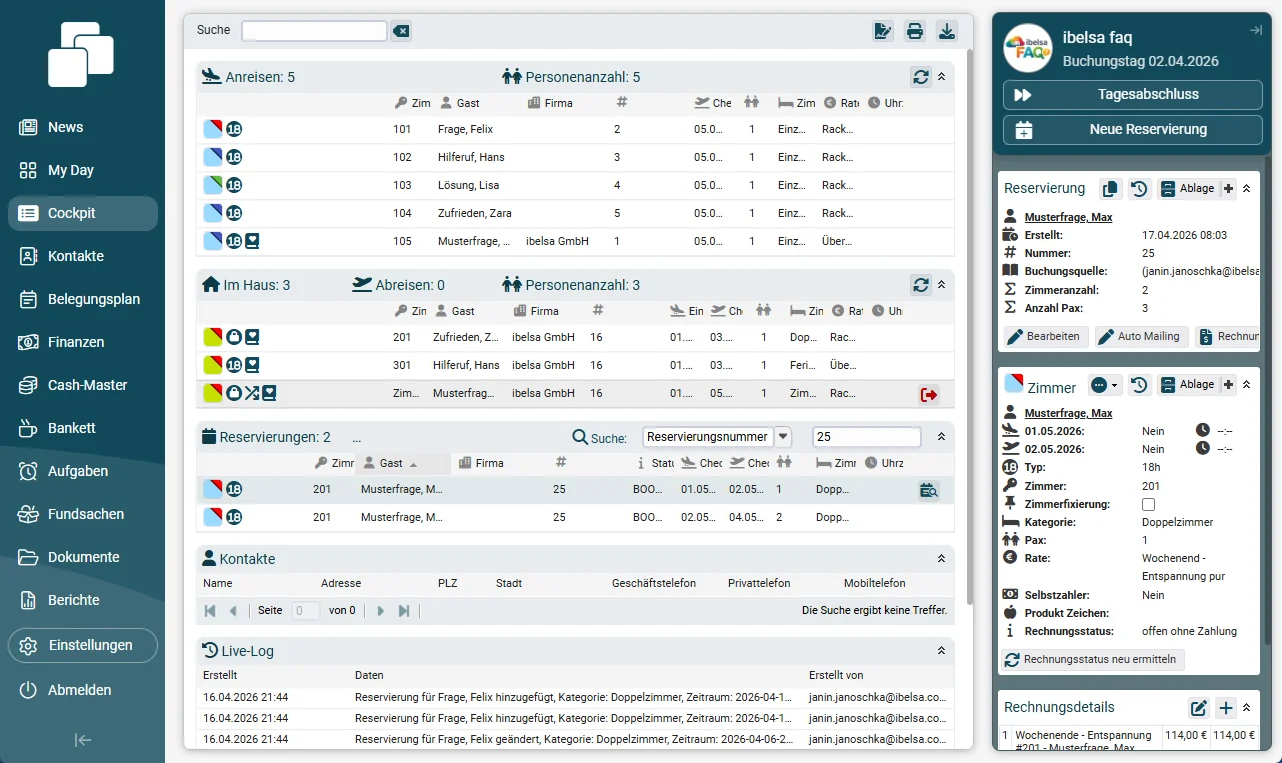Screen dimensions: 1282x763
Task: Click the edit icon in Rechnungsdetails
Action: 1199,708
